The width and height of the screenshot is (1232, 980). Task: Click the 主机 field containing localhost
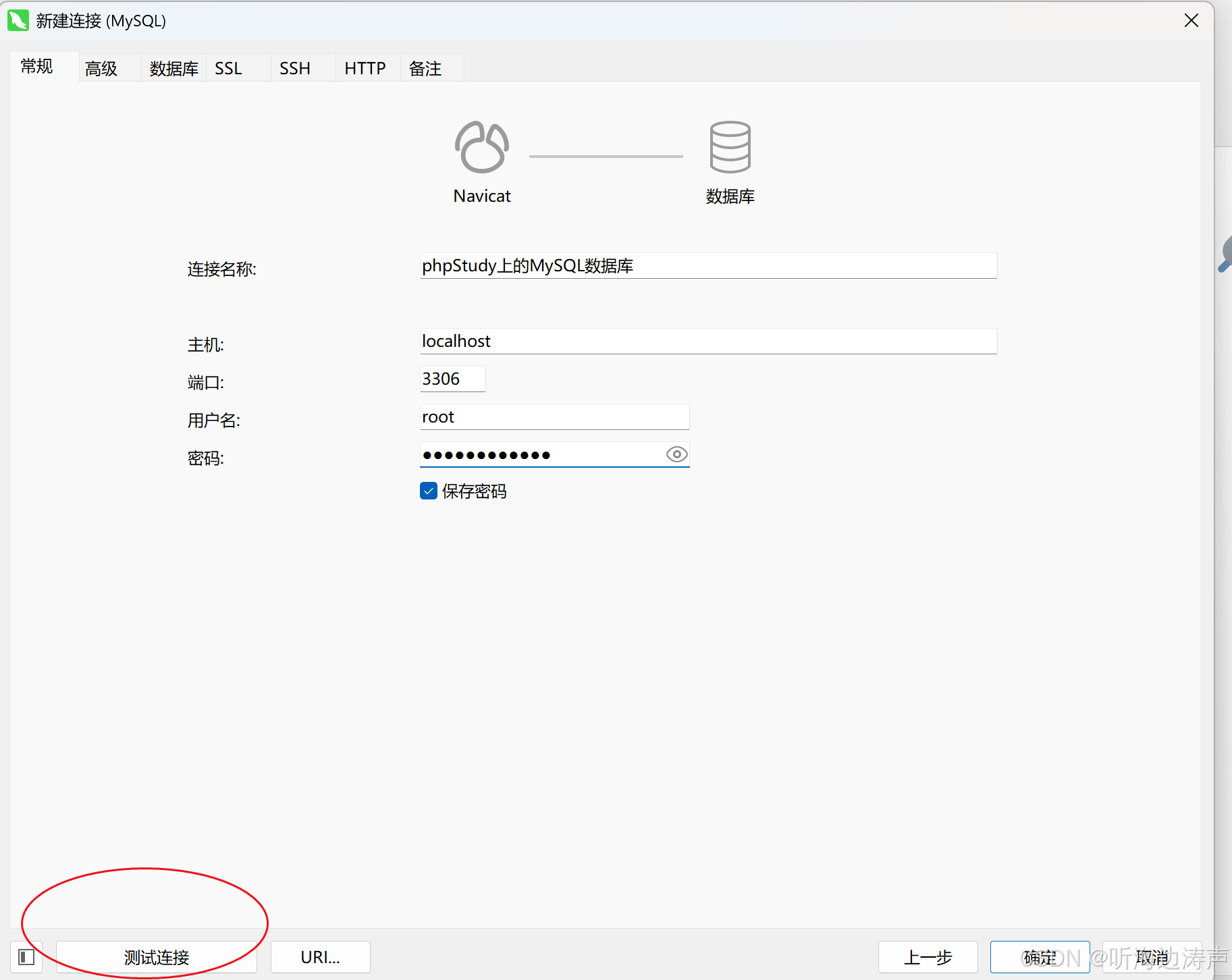coord(708,341)
